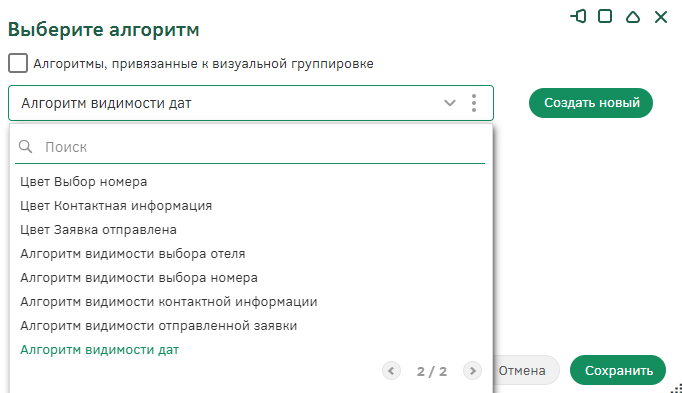The width and height of the screenshot is (682, 393).
Task: Click the collapse triangle icon
Action: (633, 17)
